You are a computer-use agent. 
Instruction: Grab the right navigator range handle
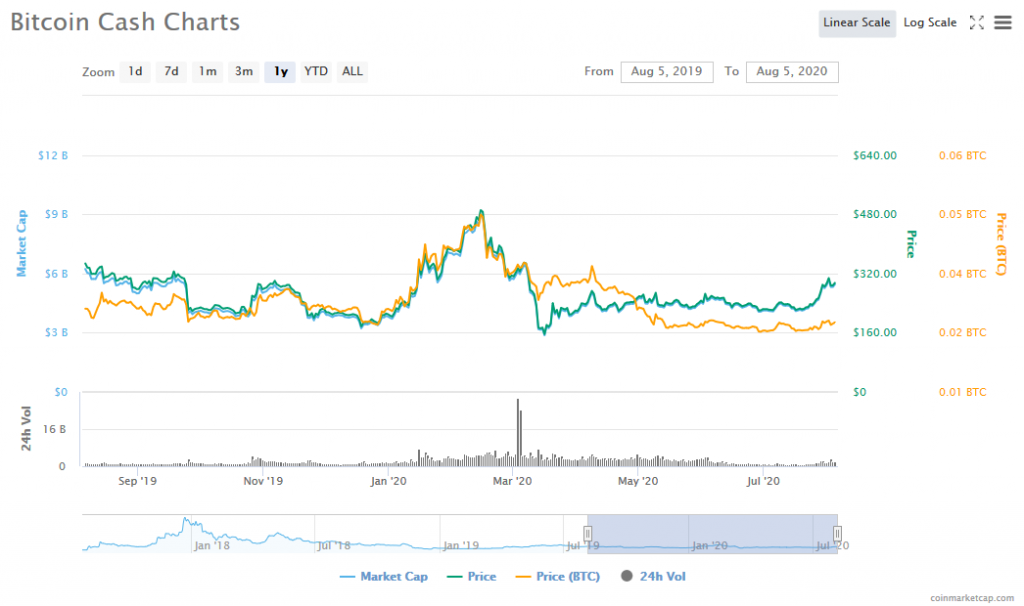(837, 534)
